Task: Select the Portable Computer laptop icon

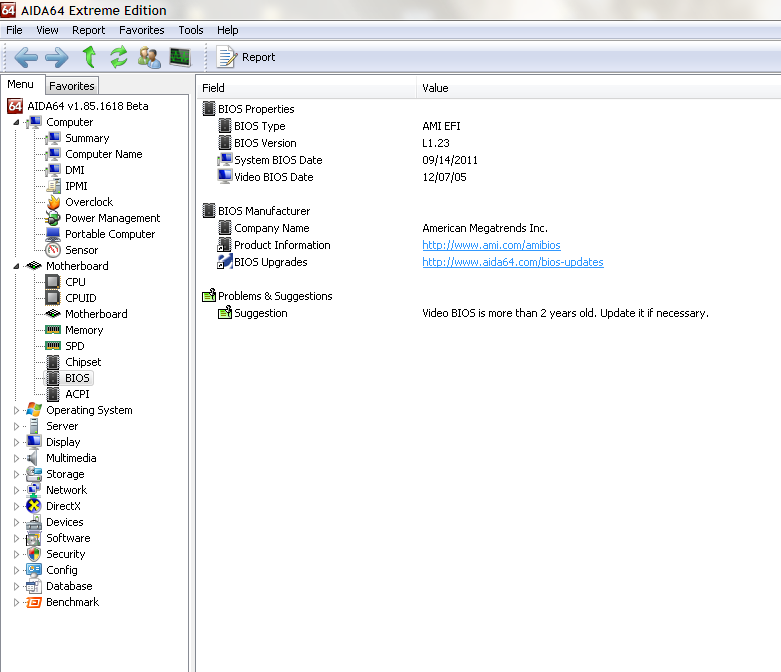Action: coord(53,234)
